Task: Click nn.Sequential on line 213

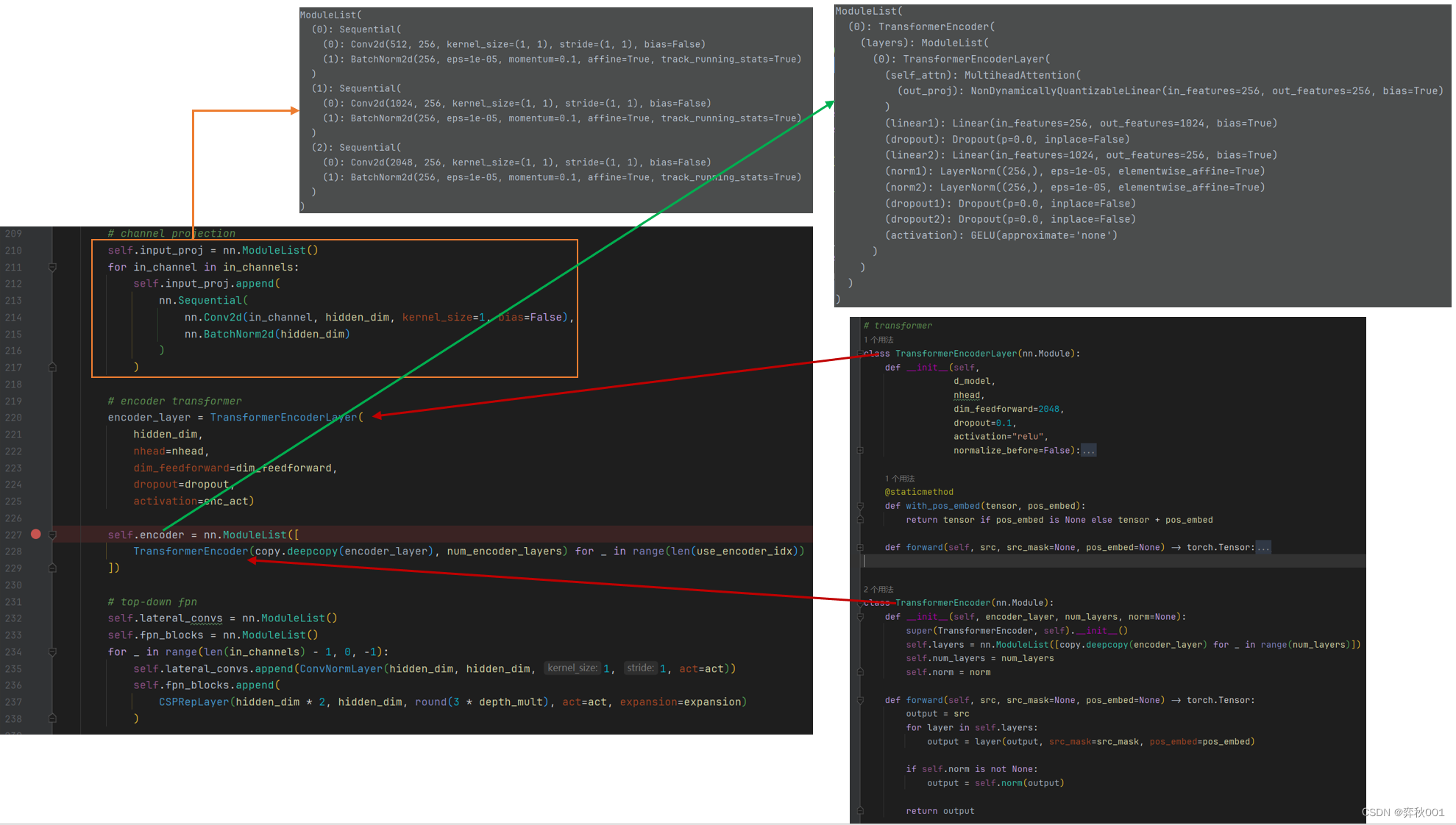Action: 200,301
